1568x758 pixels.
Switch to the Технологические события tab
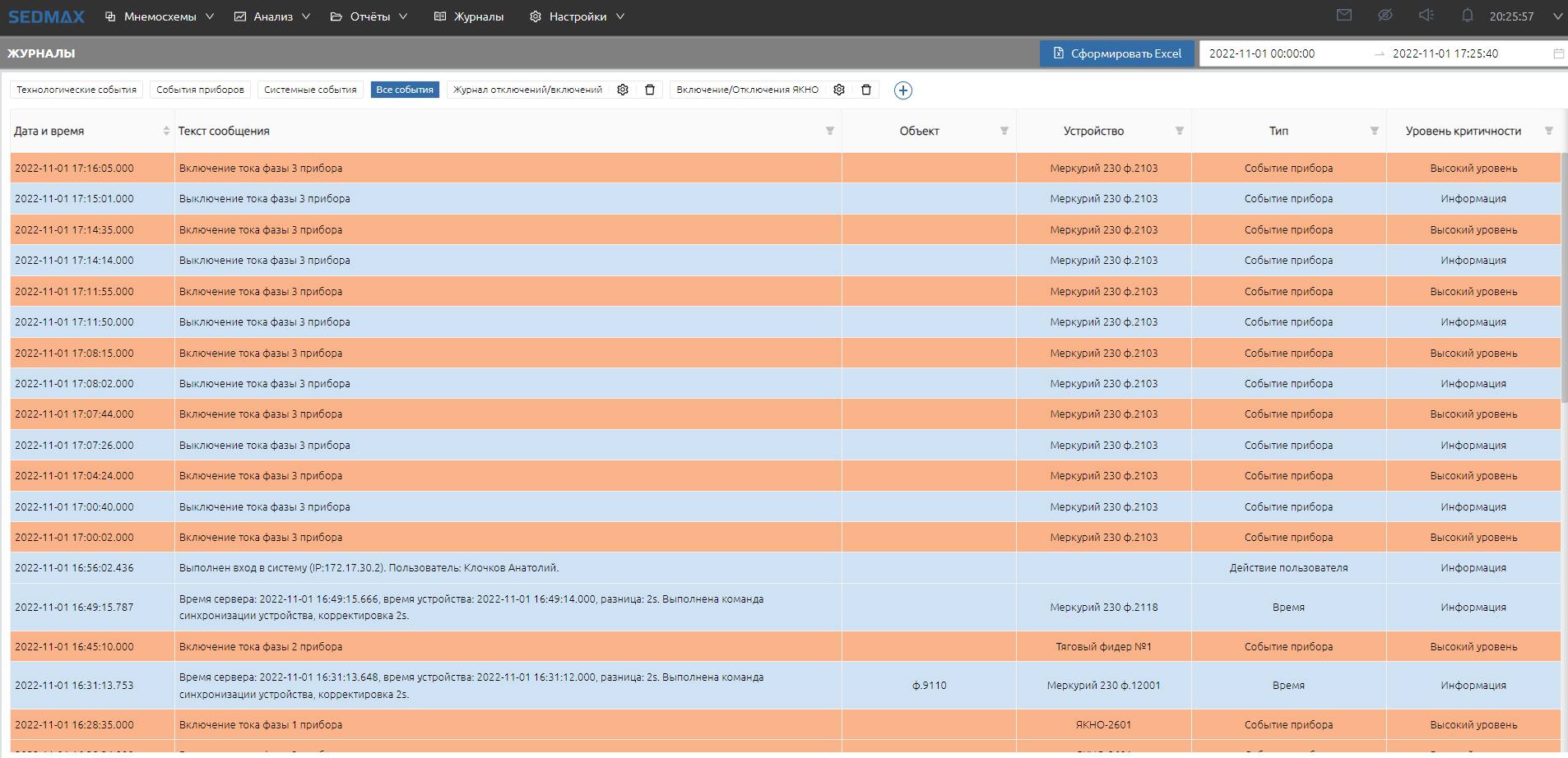click(x=77, y=90)
